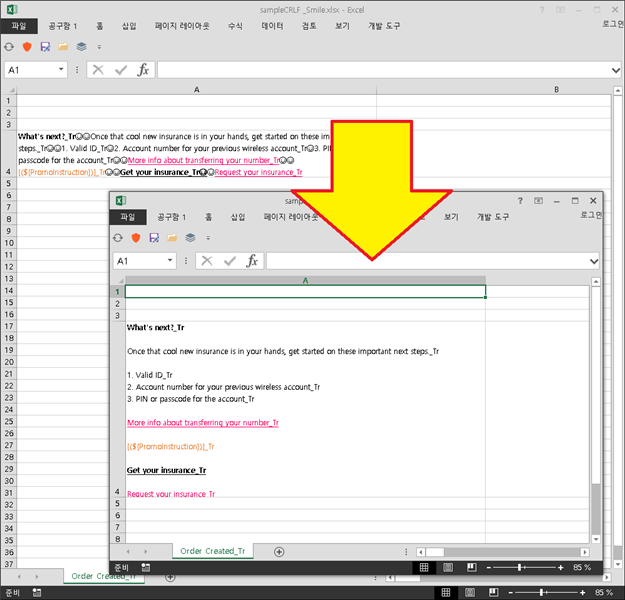The width and height of the screenshot is (625, 600).
Task: Open the 검토 tab in the back window
Action: pyautogui.click(x=309, y=26)
